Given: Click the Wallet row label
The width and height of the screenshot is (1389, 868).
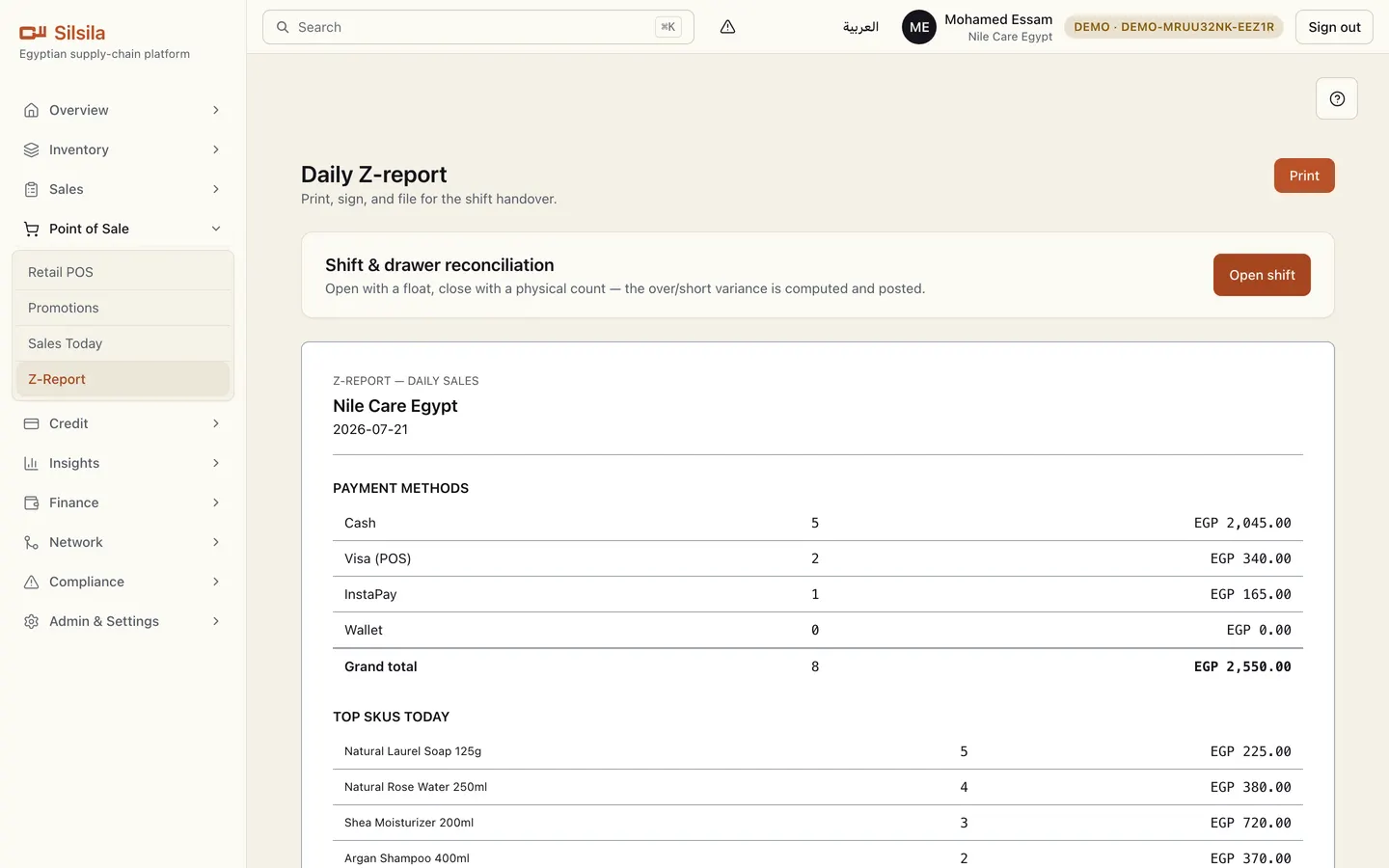Looking at the screenshot, I should coord(364,630).
